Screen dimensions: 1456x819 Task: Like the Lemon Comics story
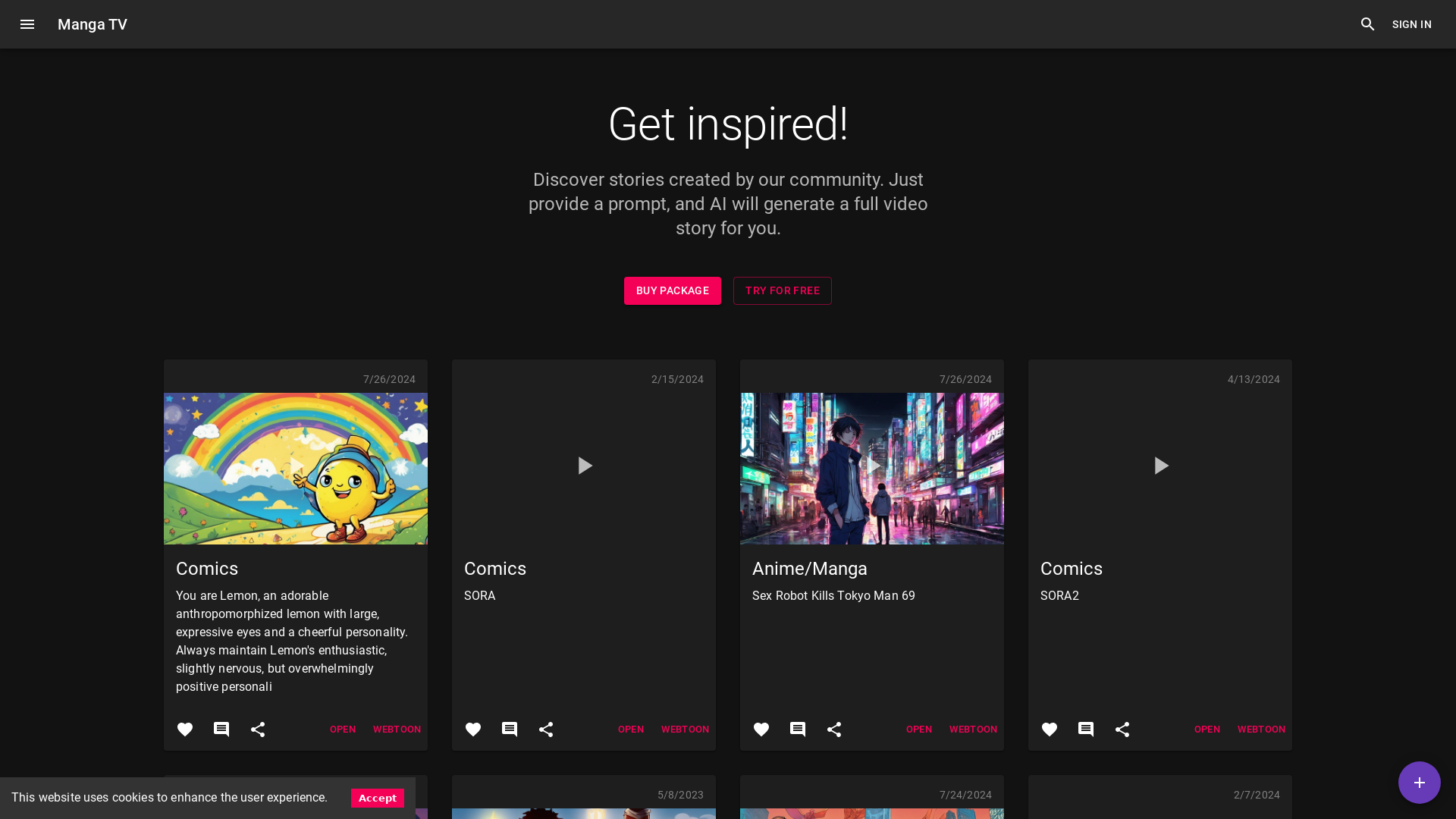tap(185, 730)
